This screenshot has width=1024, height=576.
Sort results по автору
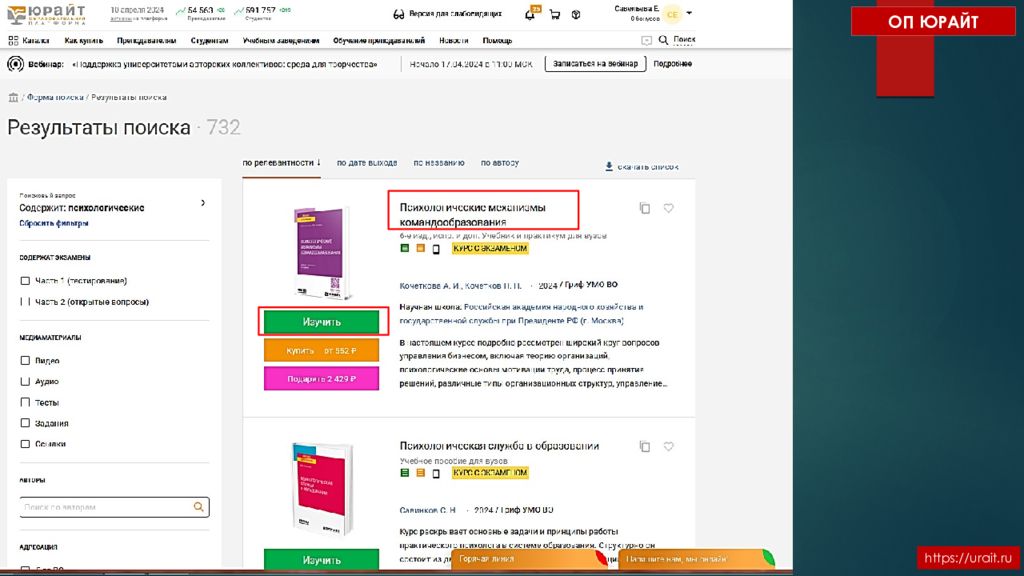point(500,163)
